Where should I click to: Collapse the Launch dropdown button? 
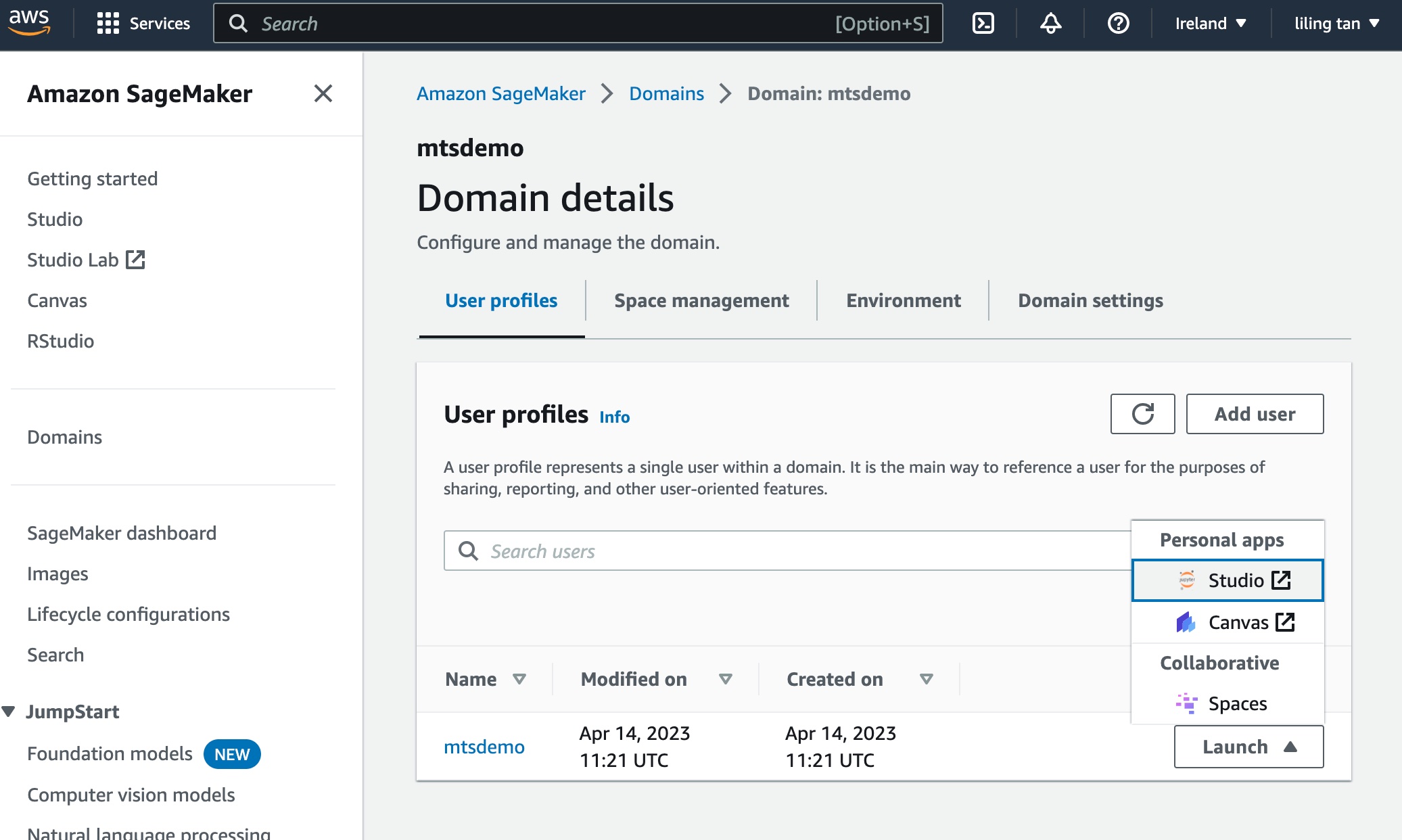pyautogui.click(x=1248, y=747)
